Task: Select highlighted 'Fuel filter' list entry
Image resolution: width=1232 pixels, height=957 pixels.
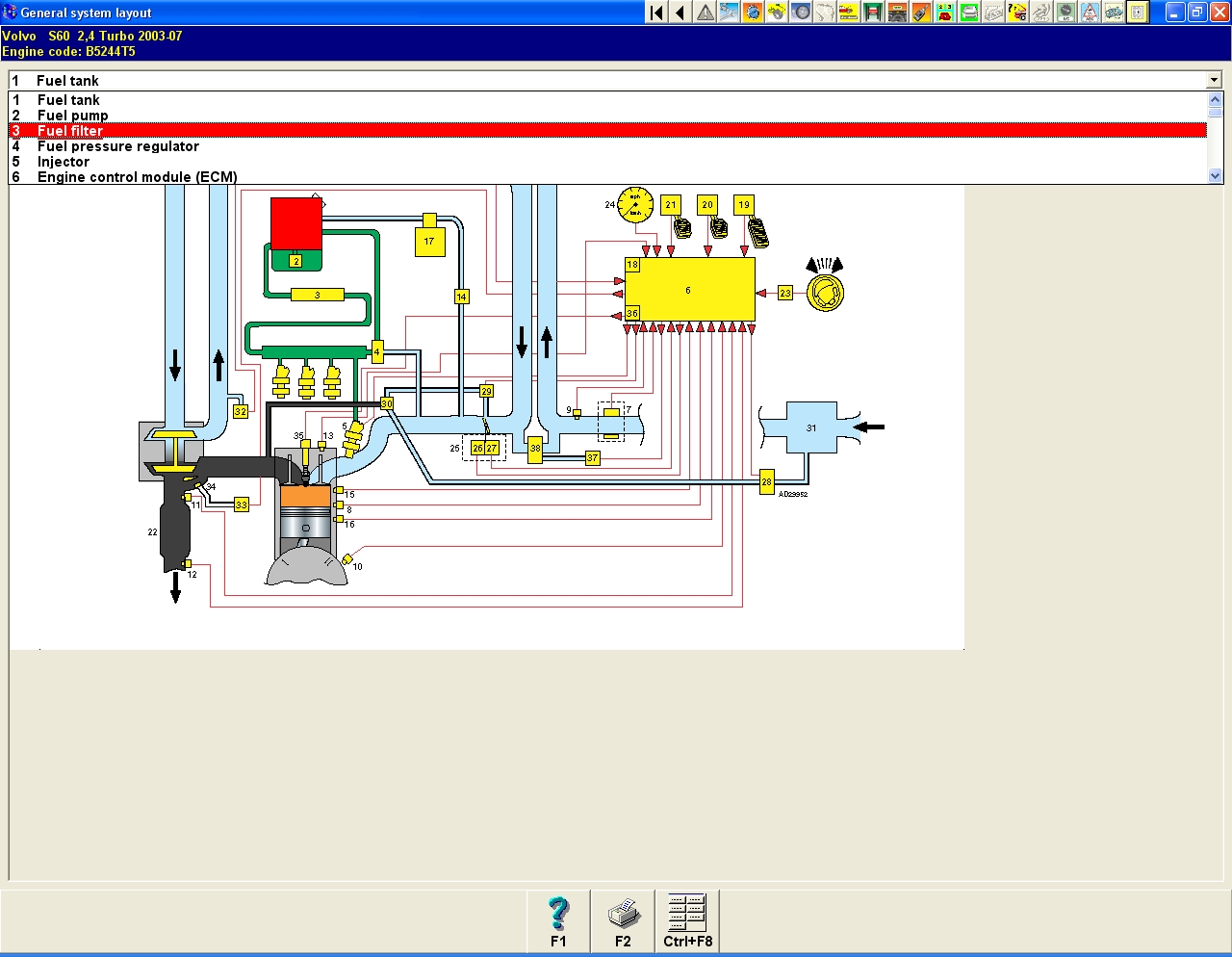Action: (607, 131)
